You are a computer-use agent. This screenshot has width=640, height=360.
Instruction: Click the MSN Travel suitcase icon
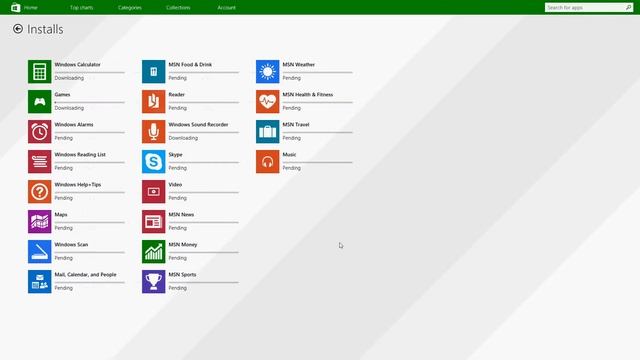[267, 131]
